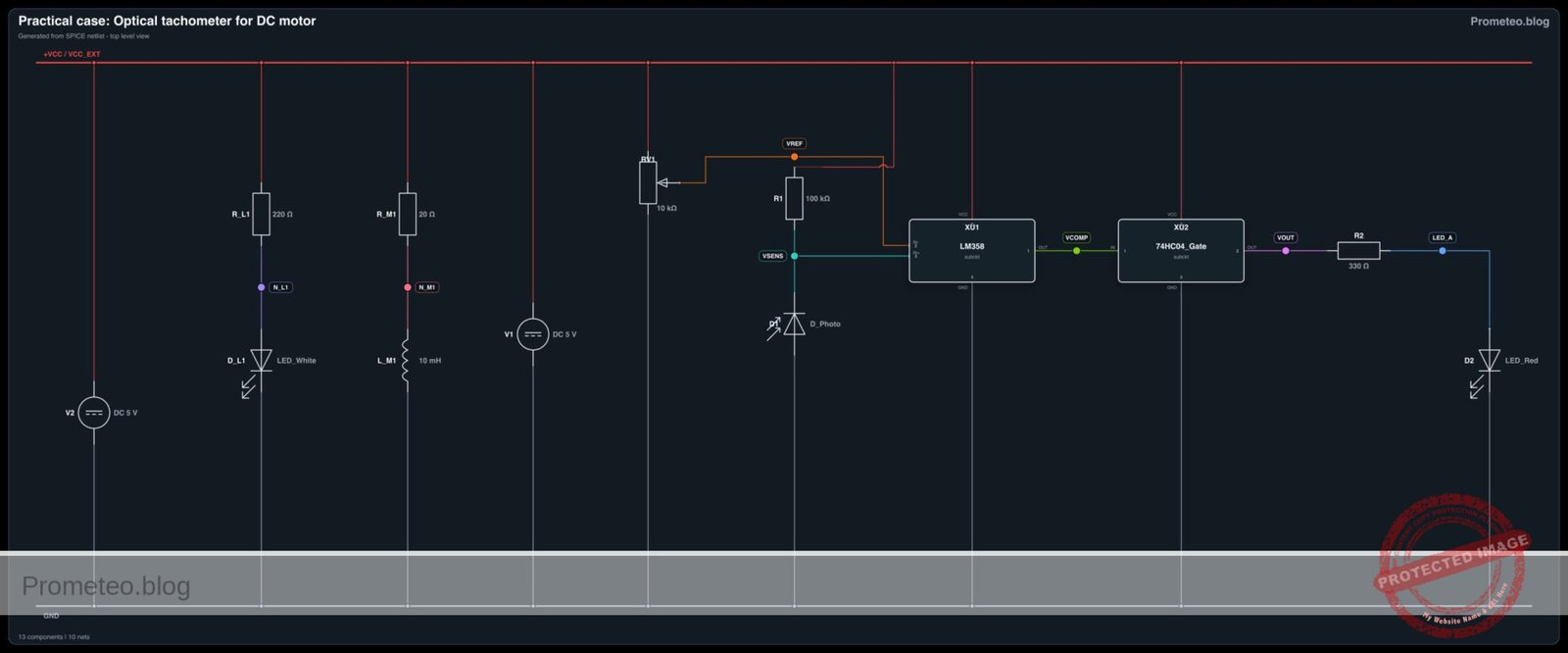This screenshot has height=653, width=1568.
Task: Click the '13 components | 10 nets' status text
Action: coord(54,637)
